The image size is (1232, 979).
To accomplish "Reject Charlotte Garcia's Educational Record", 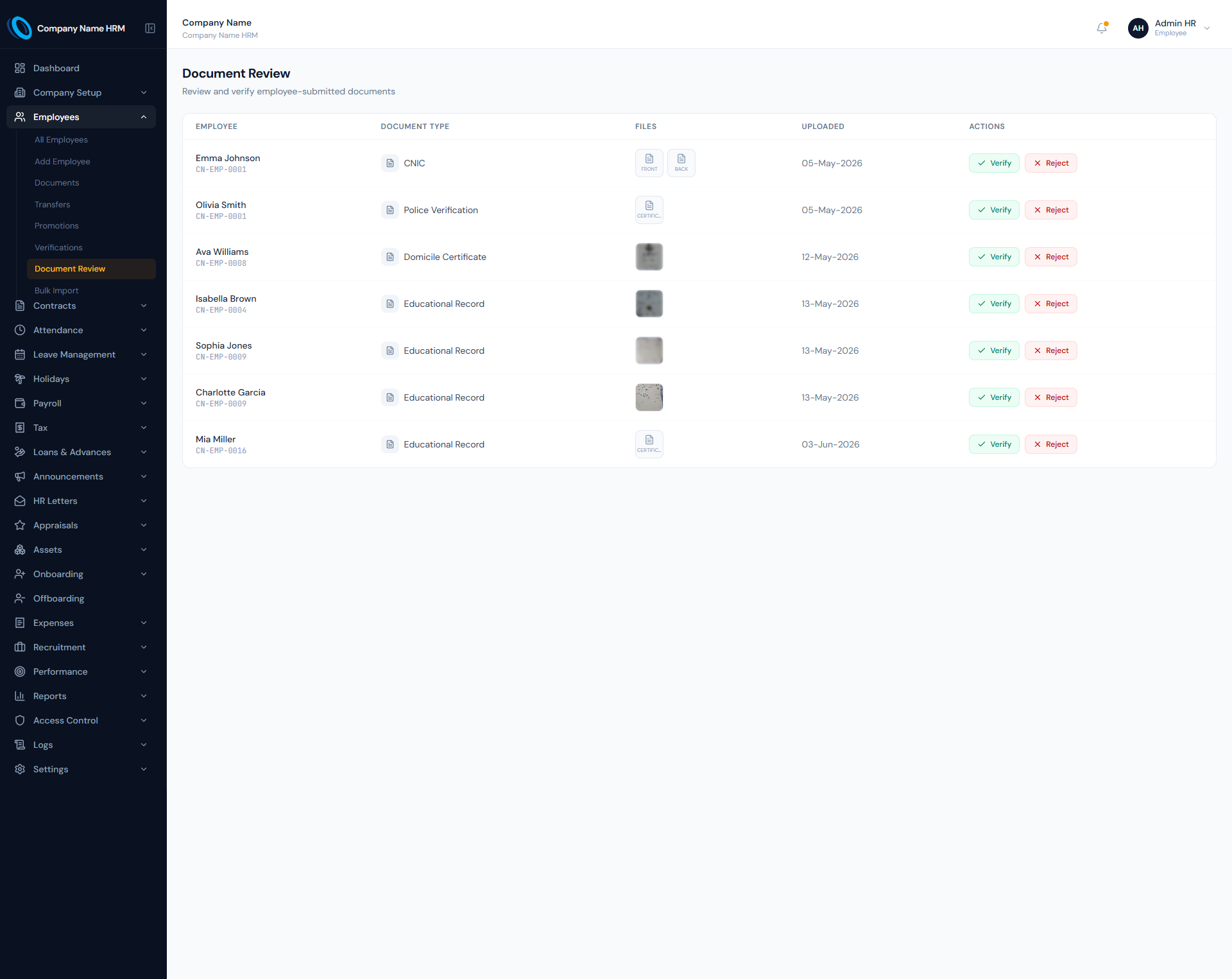I will pos(1050,397).
